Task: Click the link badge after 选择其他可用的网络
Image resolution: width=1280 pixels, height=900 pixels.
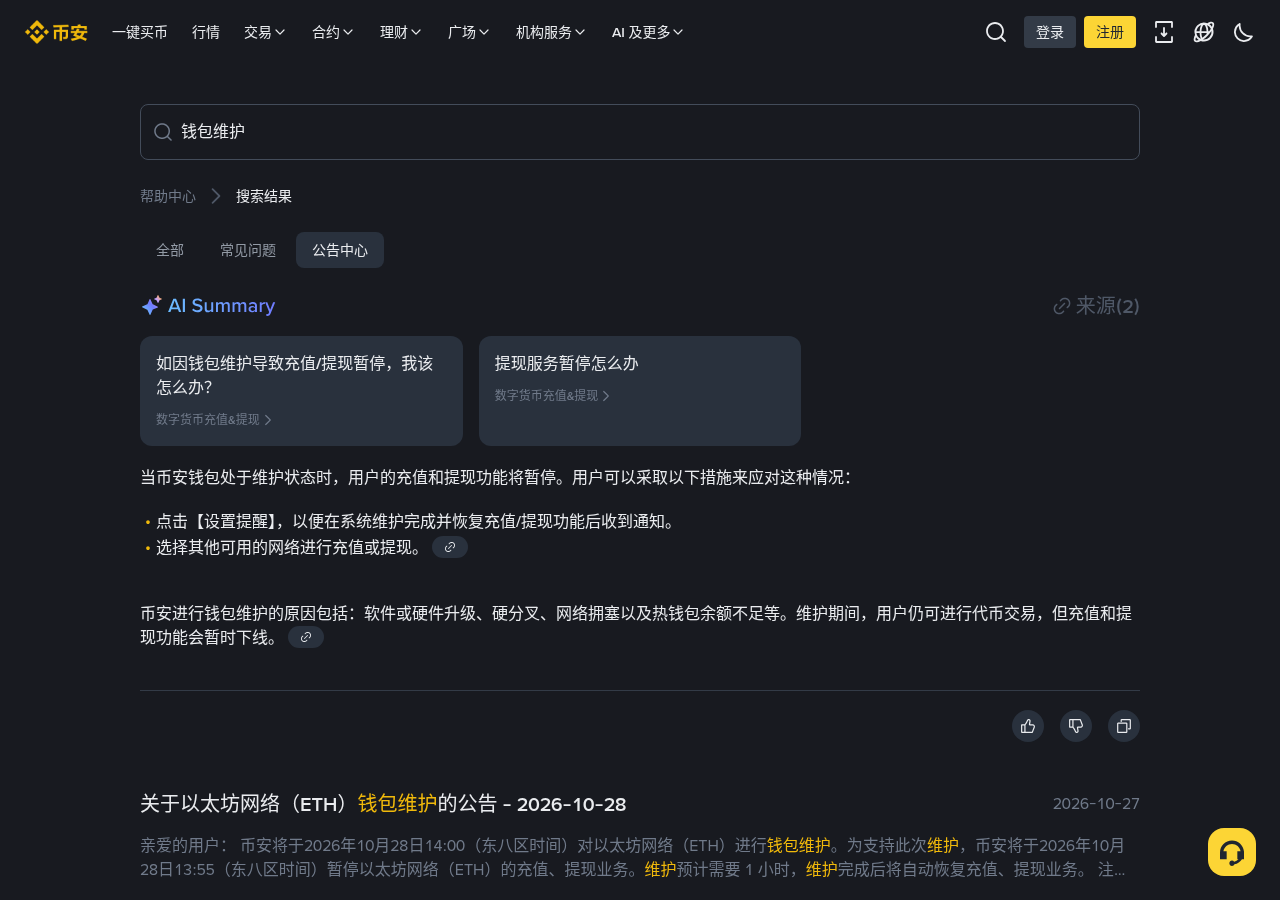Action: click(x=450, y=547)
